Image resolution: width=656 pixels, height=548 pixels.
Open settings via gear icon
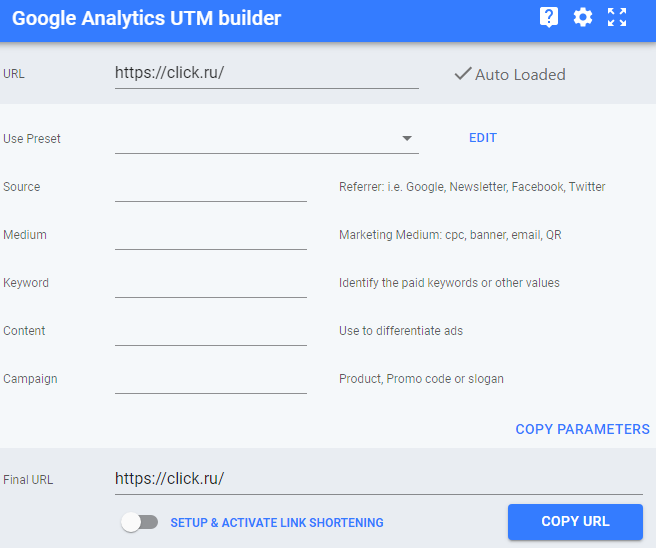[x=583, y=18]
